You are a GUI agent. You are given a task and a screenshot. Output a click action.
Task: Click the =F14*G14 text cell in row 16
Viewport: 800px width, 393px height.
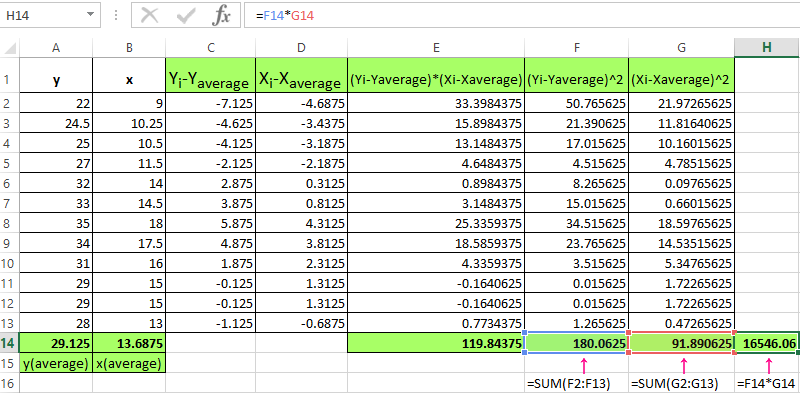click(x=767, y=383)
